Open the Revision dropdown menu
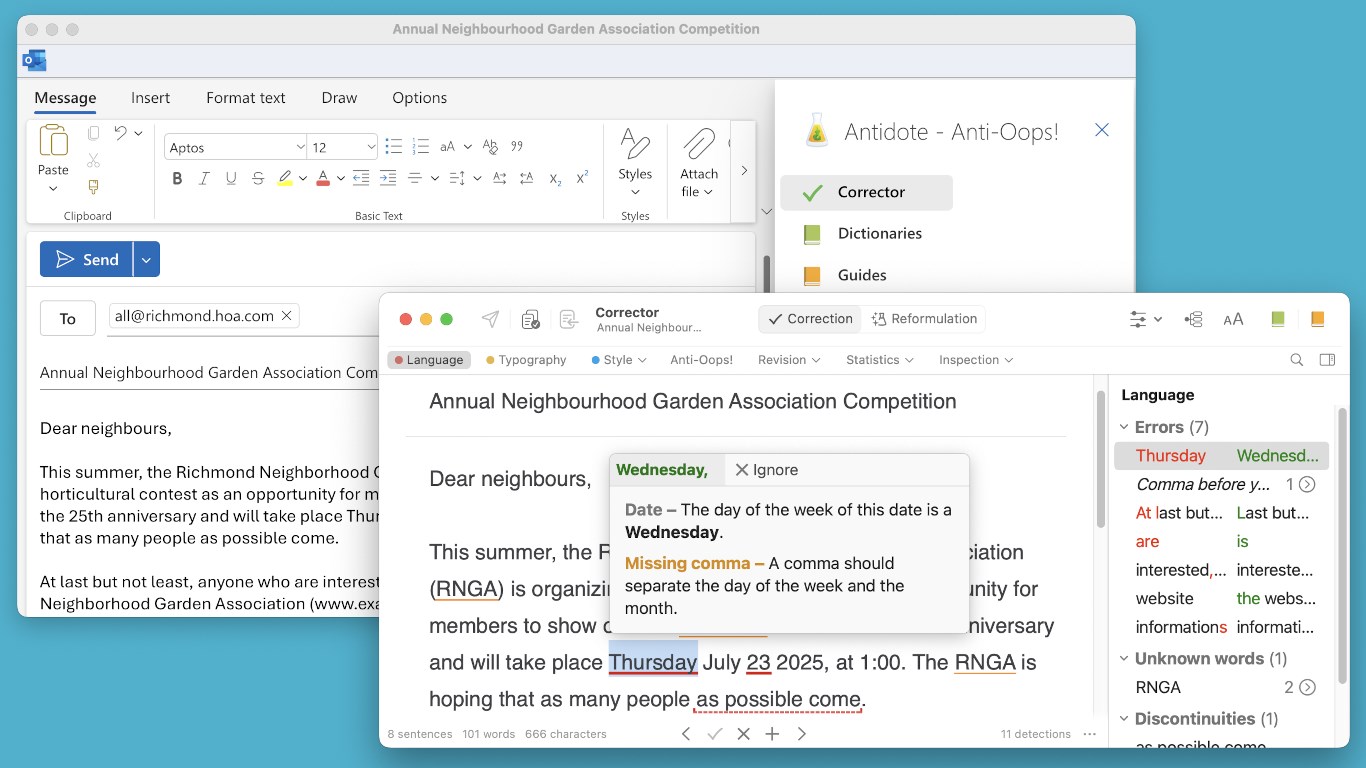 click(x=789, y=360)
